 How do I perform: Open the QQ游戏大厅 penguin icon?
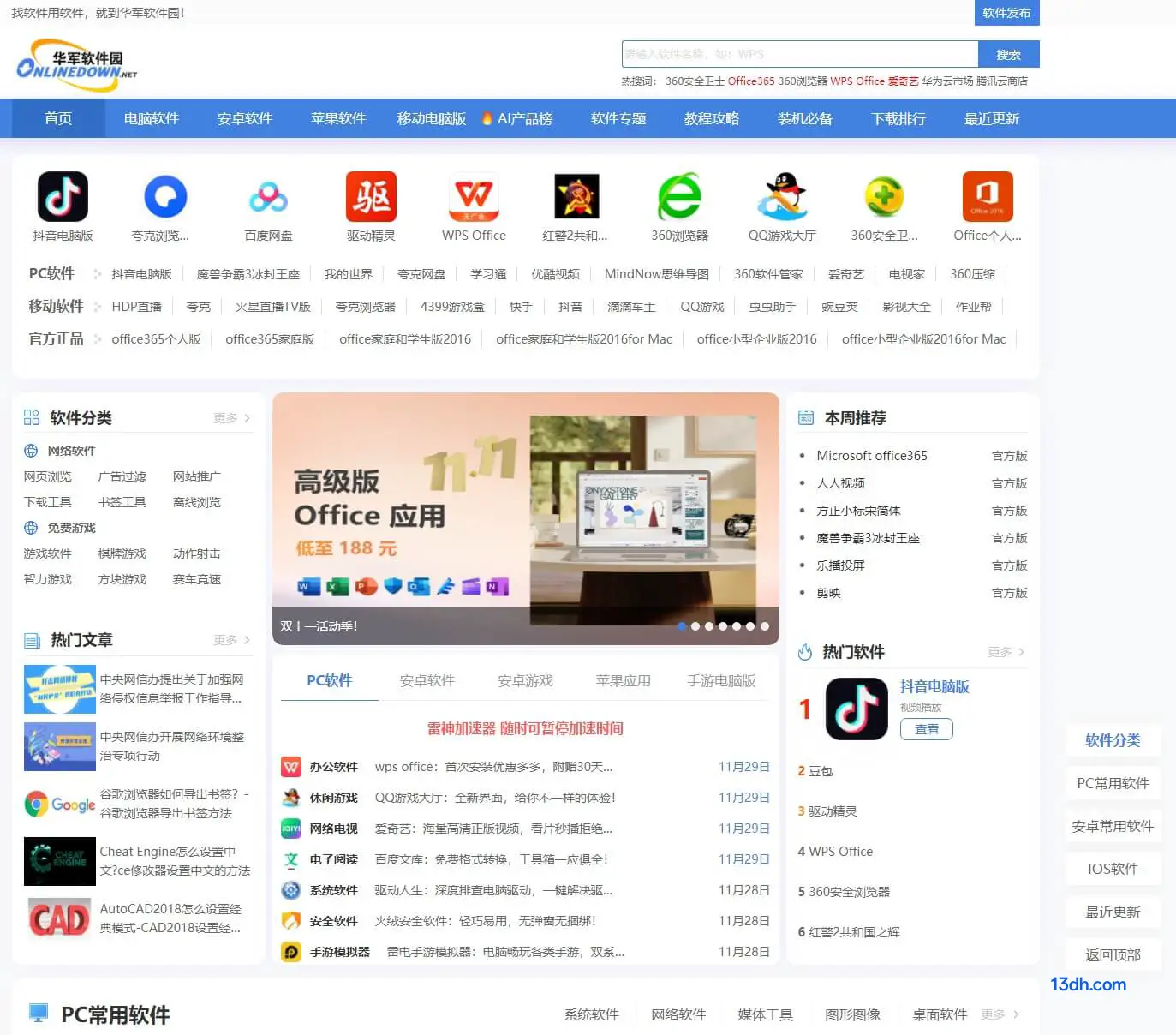point(782,196)
